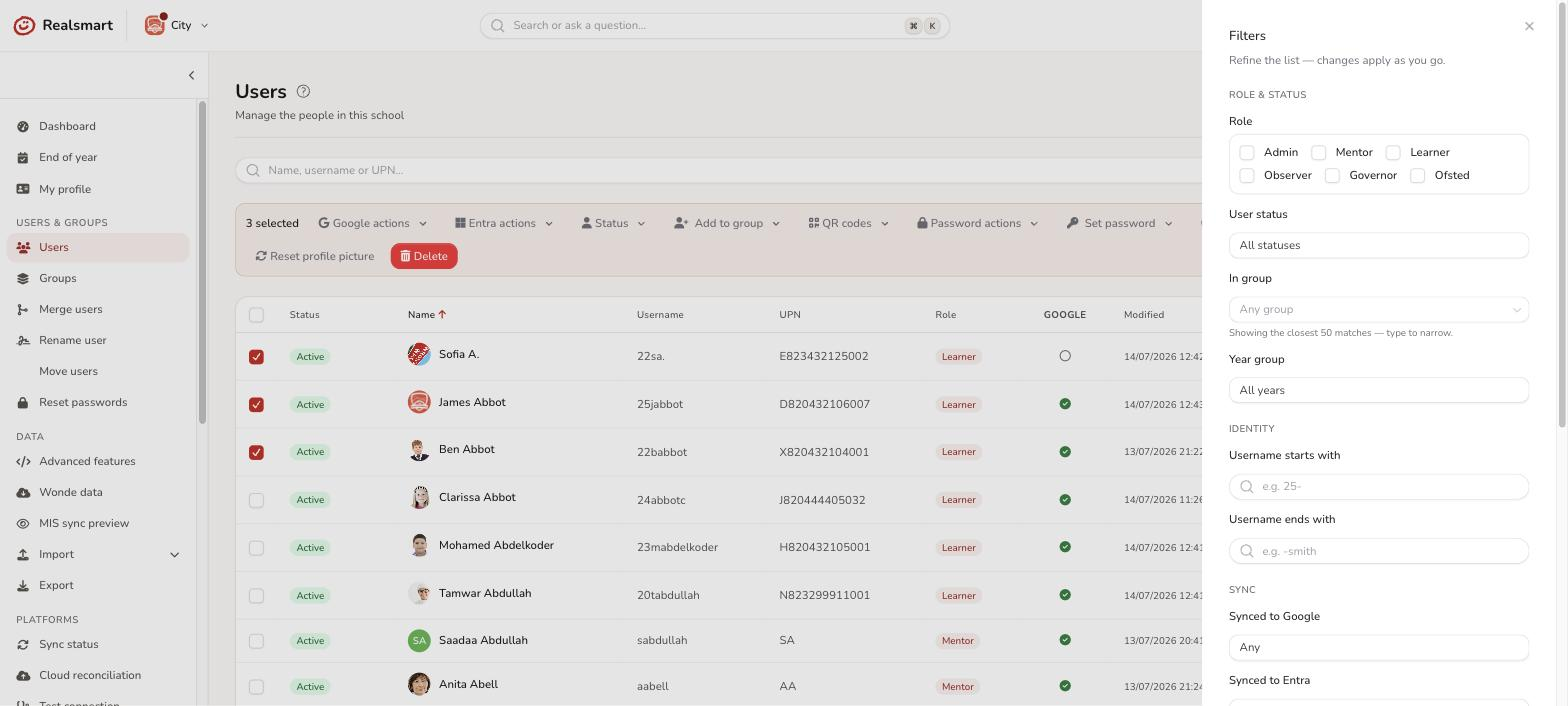Tick the Governor role filter checkbox

pyautogui.click(x=1332, y=176)
